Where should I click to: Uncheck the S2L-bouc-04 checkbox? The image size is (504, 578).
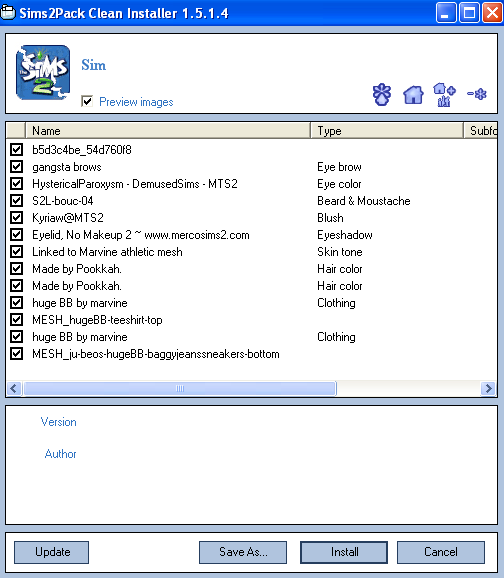17,200
